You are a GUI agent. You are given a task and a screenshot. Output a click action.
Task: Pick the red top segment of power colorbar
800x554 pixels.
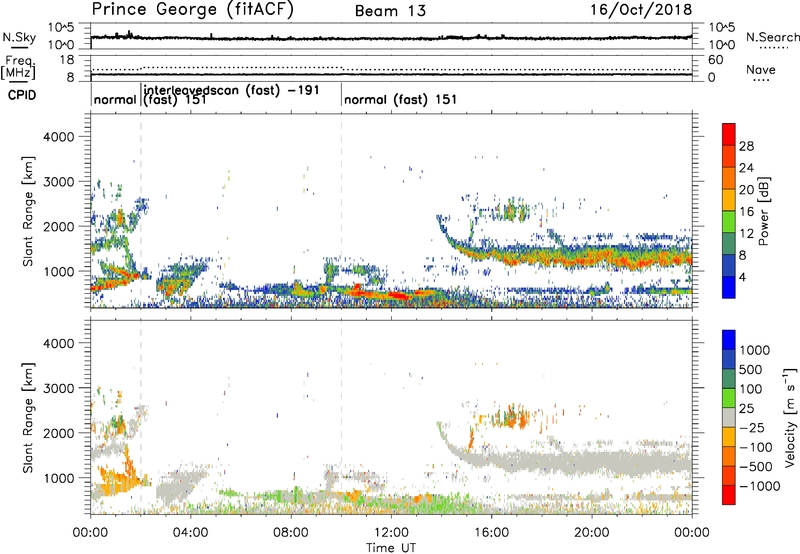pyautogui.click(x=729, y=135)
